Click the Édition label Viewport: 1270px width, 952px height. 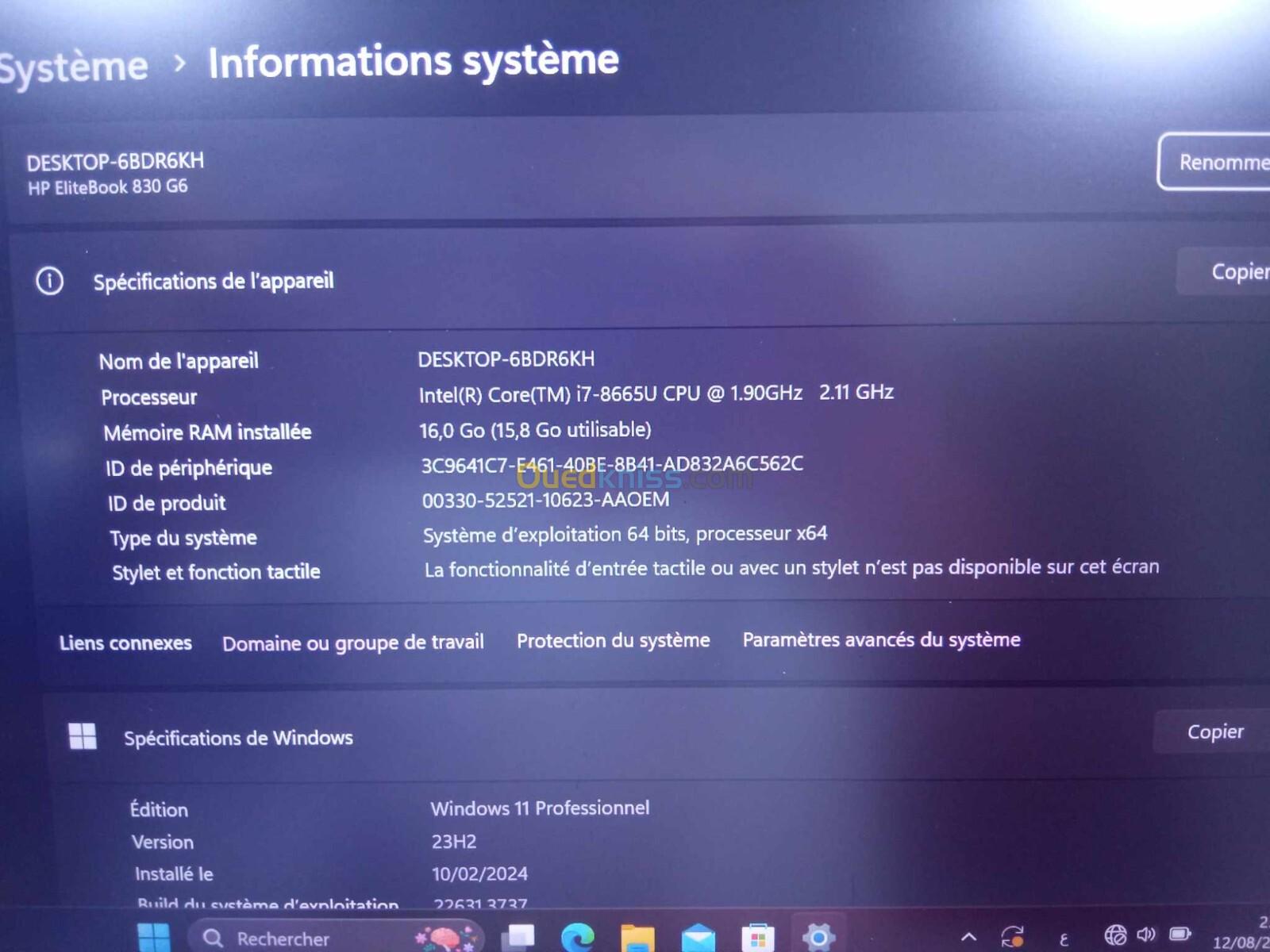(x=159, y=809)
